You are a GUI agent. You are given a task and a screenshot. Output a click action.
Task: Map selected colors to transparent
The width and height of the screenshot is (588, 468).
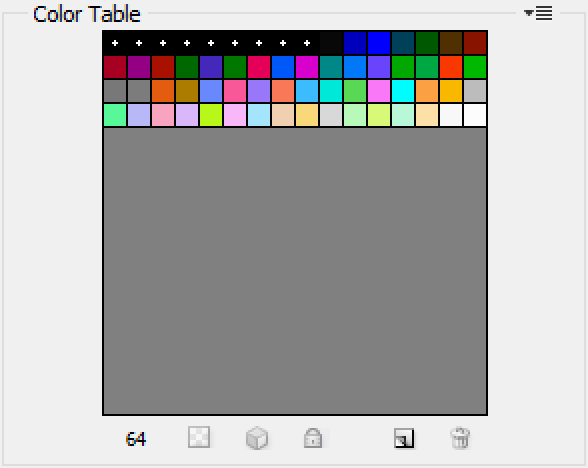click(x=199, y=437)
